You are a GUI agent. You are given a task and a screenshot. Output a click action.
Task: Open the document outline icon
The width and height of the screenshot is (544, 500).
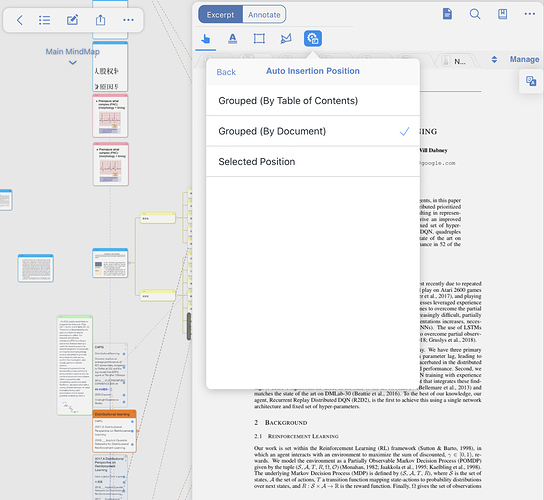pos(448,14)
